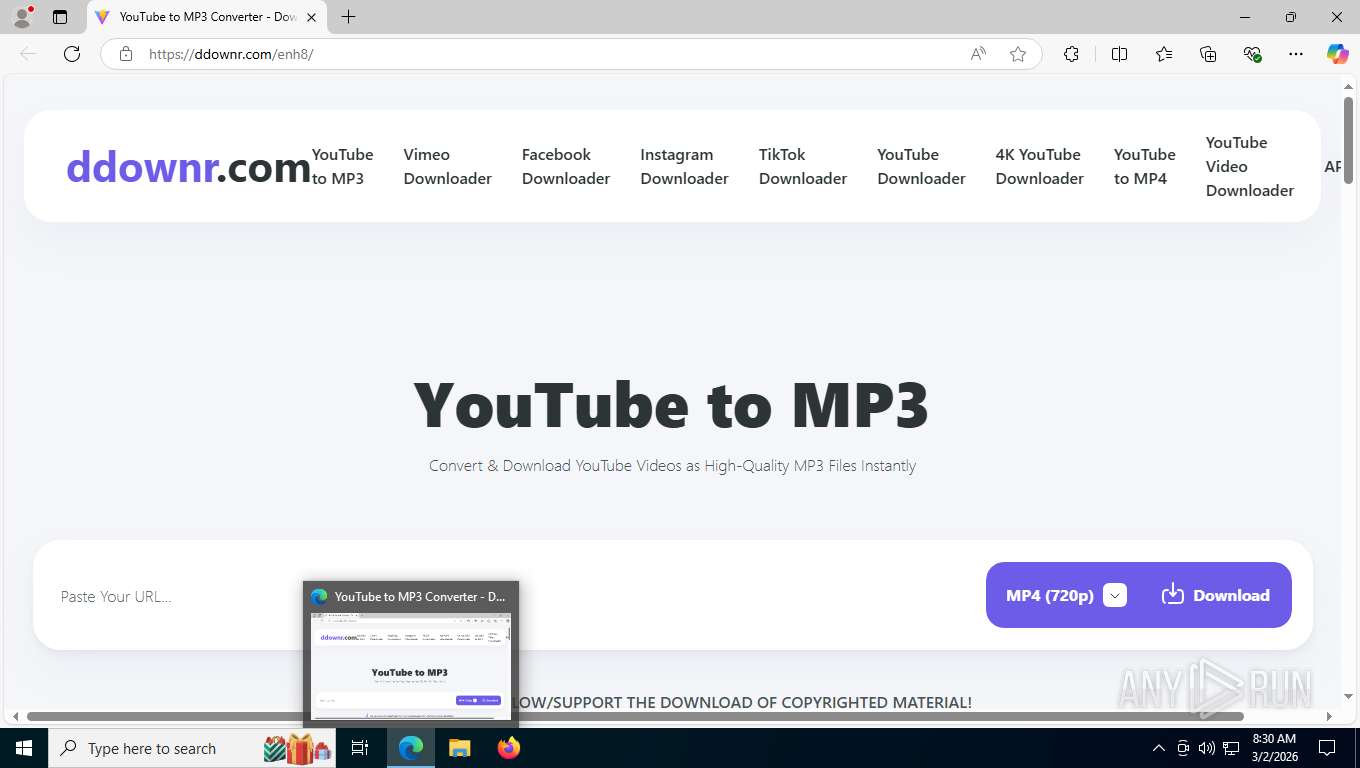Click the volume speaker tray icon
Image resolution: width=1360 pixels, height=768 pixels.
1206,748
